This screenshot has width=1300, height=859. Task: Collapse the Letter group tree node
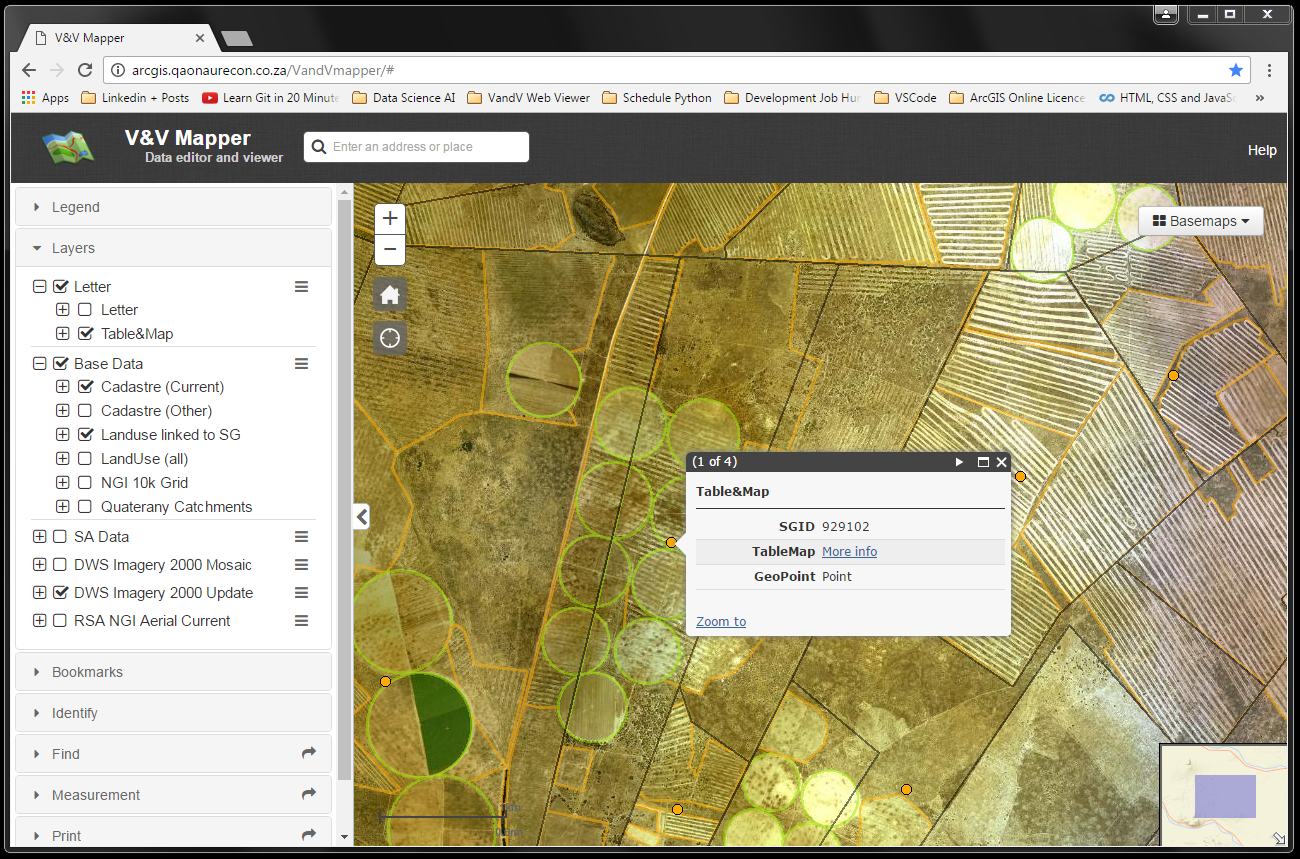click(40, 287)
